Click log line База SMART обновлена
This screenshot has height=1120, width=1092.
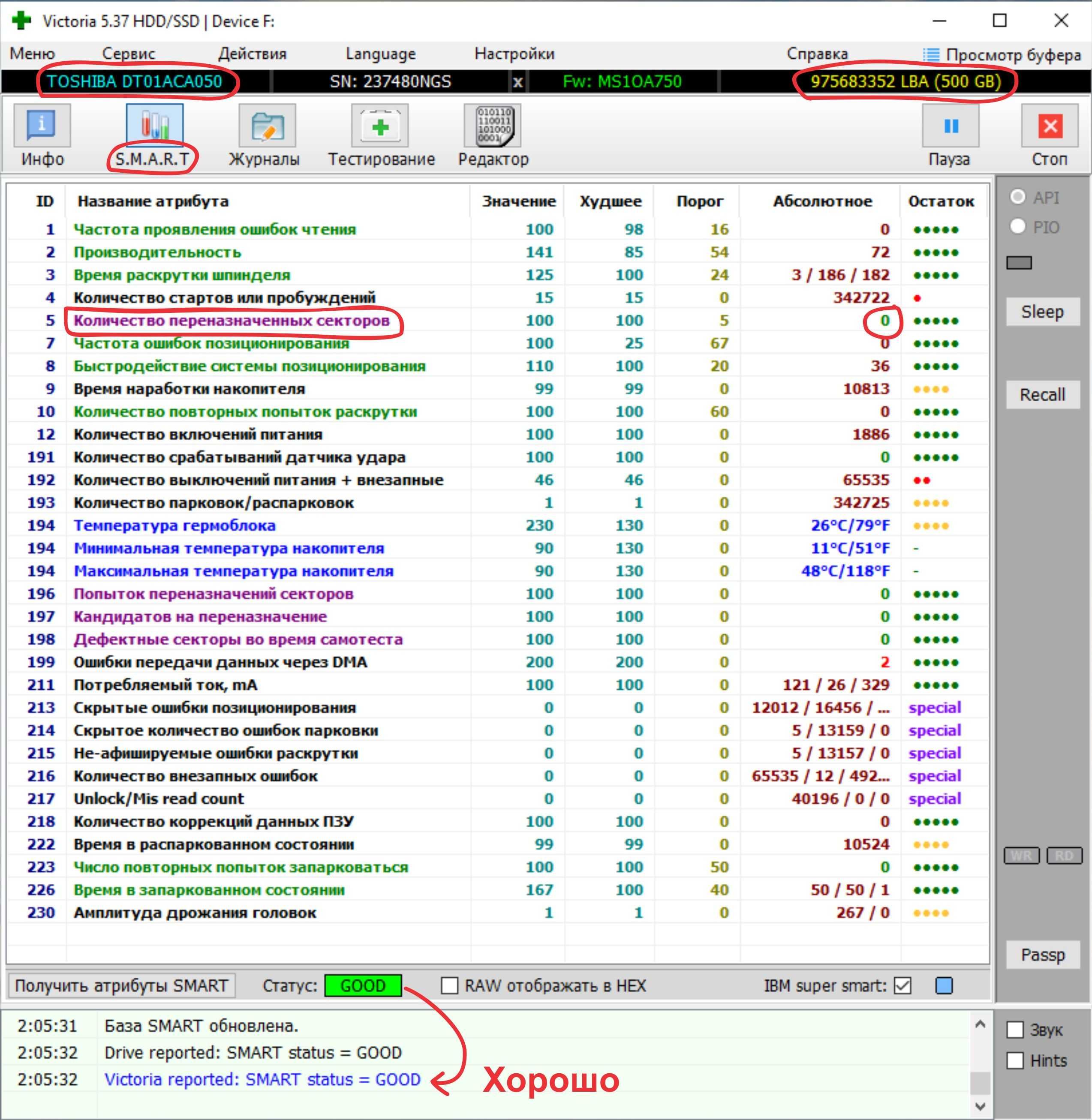pos(202,1025)
